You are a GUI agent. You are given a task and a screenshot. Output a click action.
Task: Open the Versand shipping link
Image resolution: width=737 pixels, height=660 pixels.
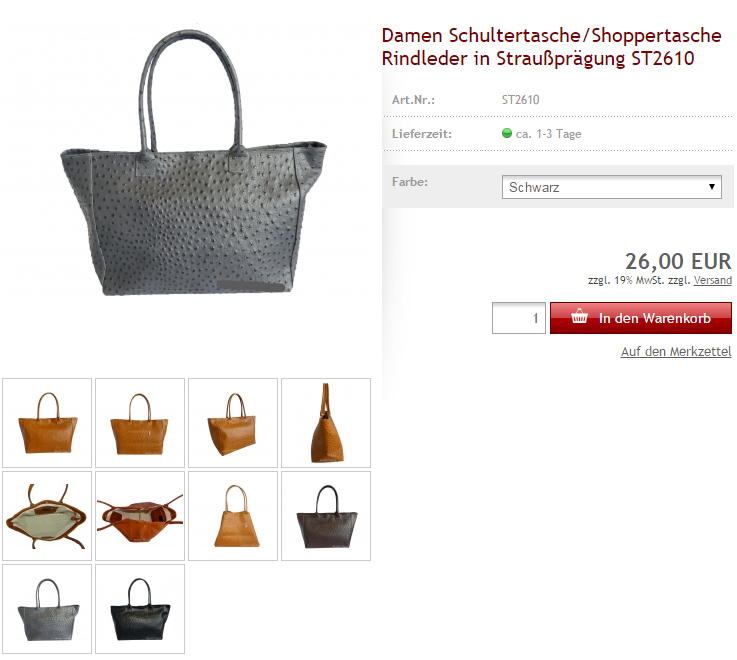coord(713,280)
